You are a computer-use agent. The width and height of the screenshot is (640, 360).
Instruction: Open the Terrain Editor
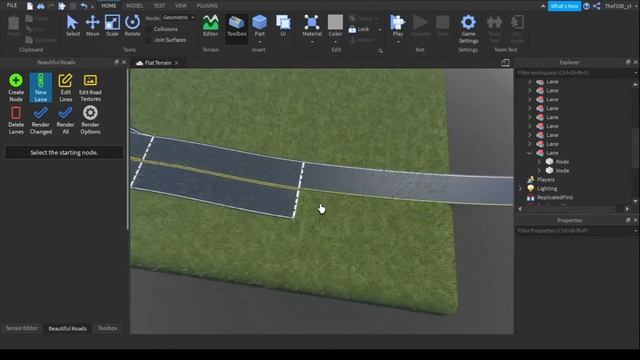[x=211, y=26]
